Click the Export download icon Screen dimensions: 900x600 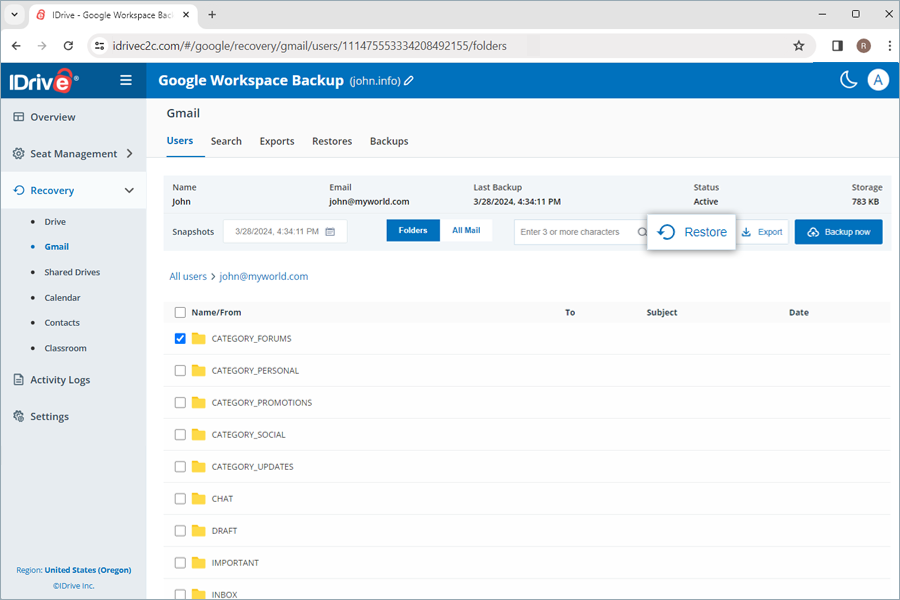(745, 231)
